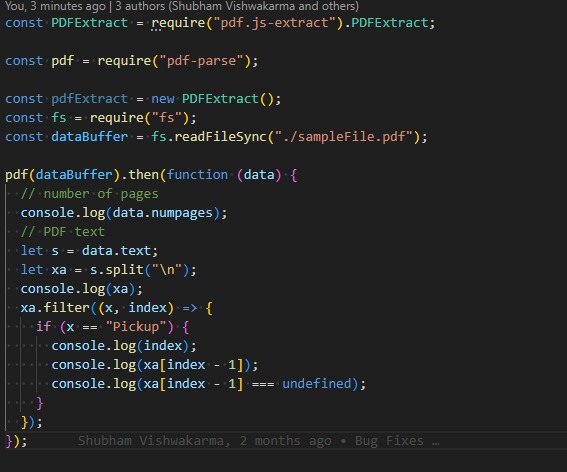Click 'PDFExtract' in the first const declaration
The height and width of the screenshot is (472, 567).
[89, 23]
